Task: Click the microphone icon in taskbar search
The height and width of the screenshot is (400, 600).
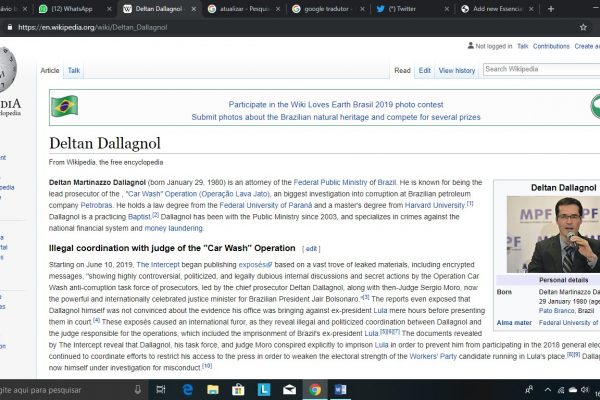Action: coord(137,390)
